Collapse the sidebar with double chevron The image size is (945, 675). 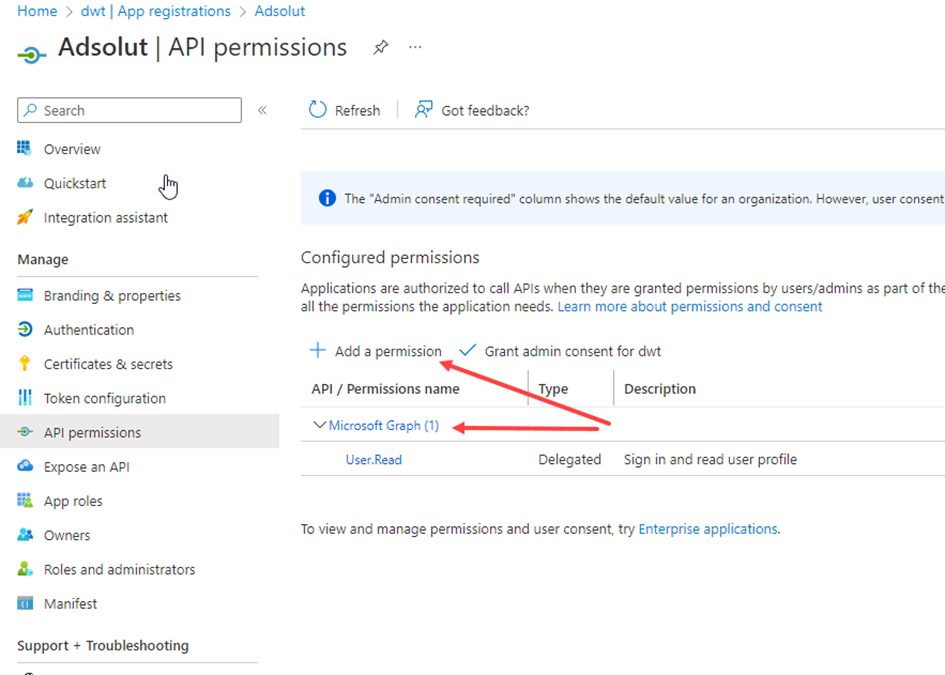click(x=262, y=110)
